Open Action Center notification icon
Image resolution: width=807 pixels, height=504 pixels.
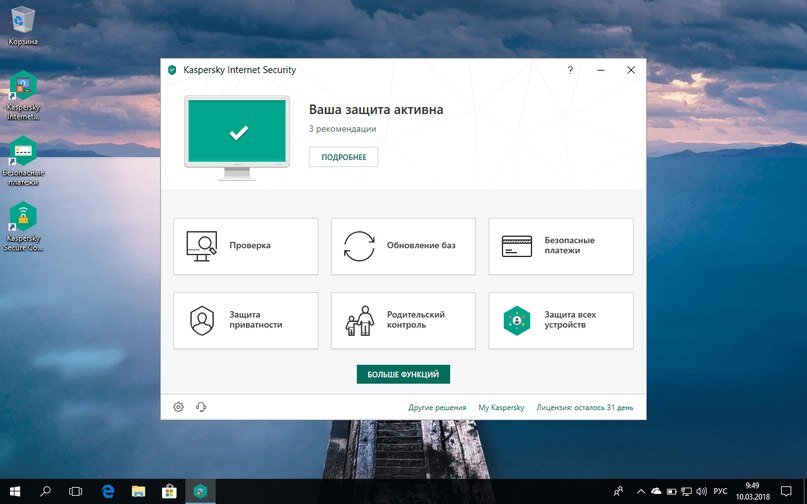[786, 492]
